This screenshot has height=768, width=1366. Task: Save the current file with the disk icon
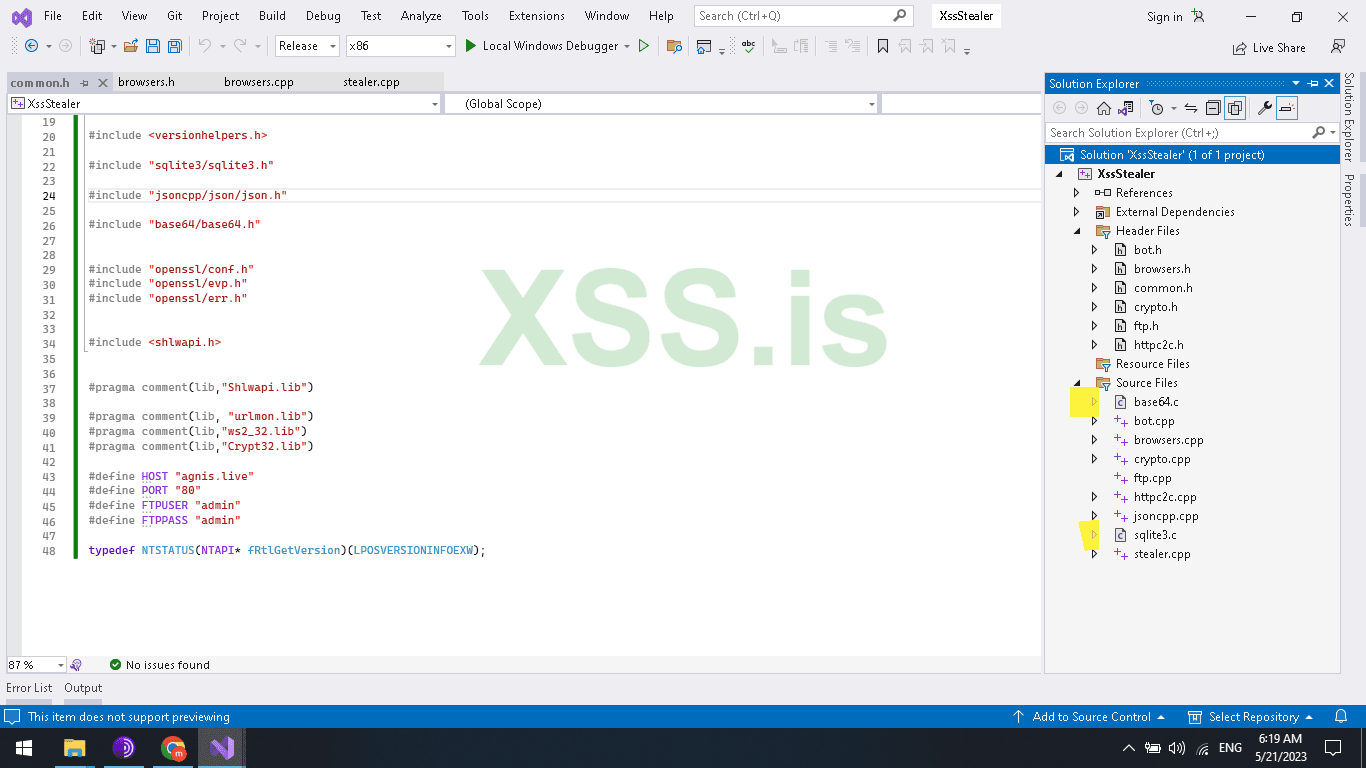pos(153,46)
